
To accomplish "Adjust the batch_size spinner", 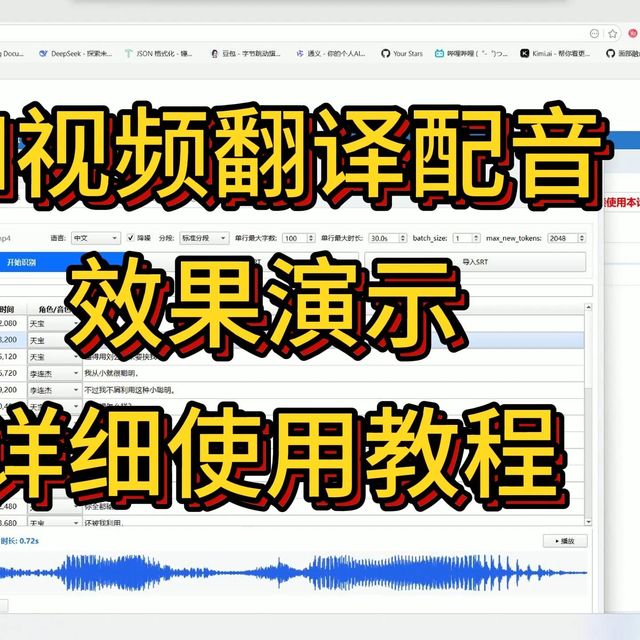I will (467, 238).
